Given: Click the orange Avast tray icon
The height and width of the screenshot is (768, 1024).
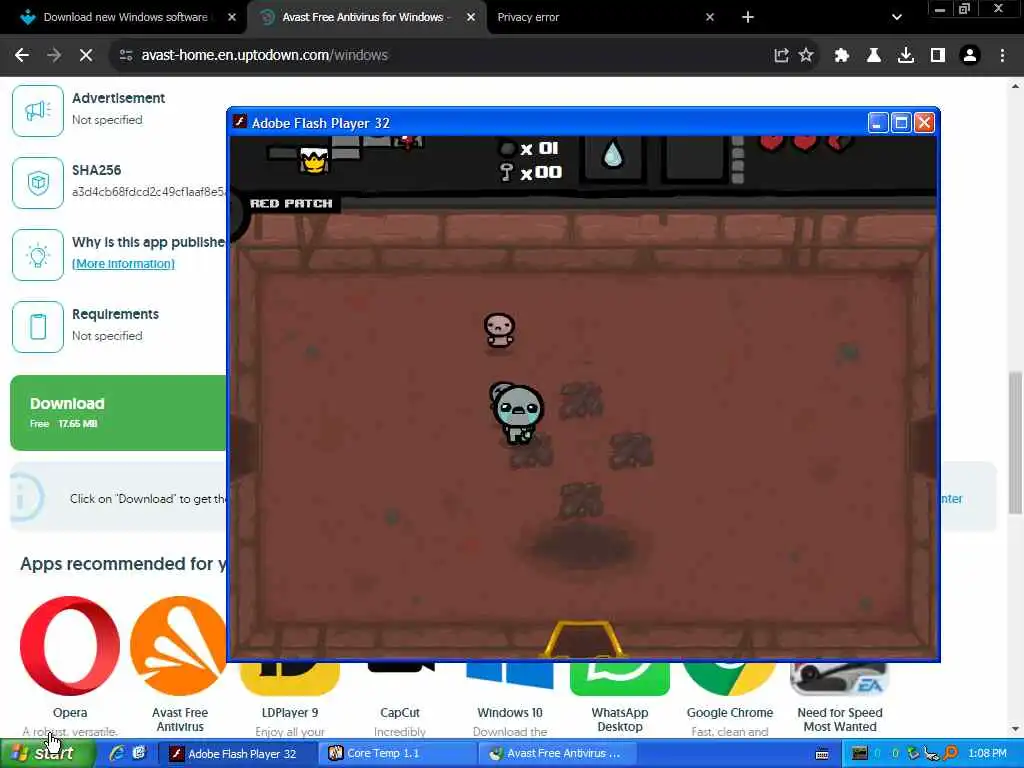Looking at the screenshot, I should 951,754.
